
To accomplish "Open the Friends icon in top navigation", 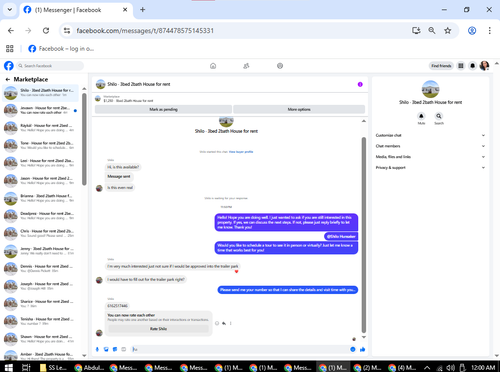I will click(246, 66).
